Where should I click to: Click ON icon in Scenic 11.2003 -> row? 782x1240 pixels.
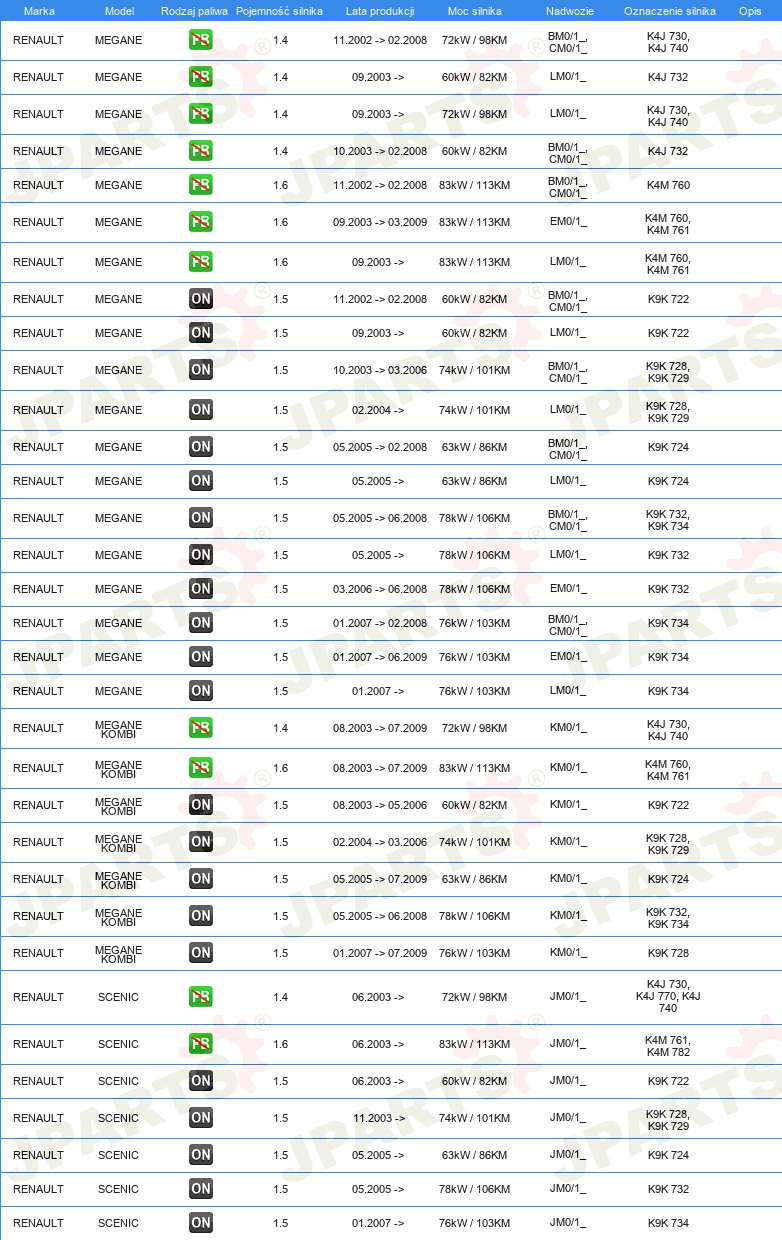[x=201, y=1118]
